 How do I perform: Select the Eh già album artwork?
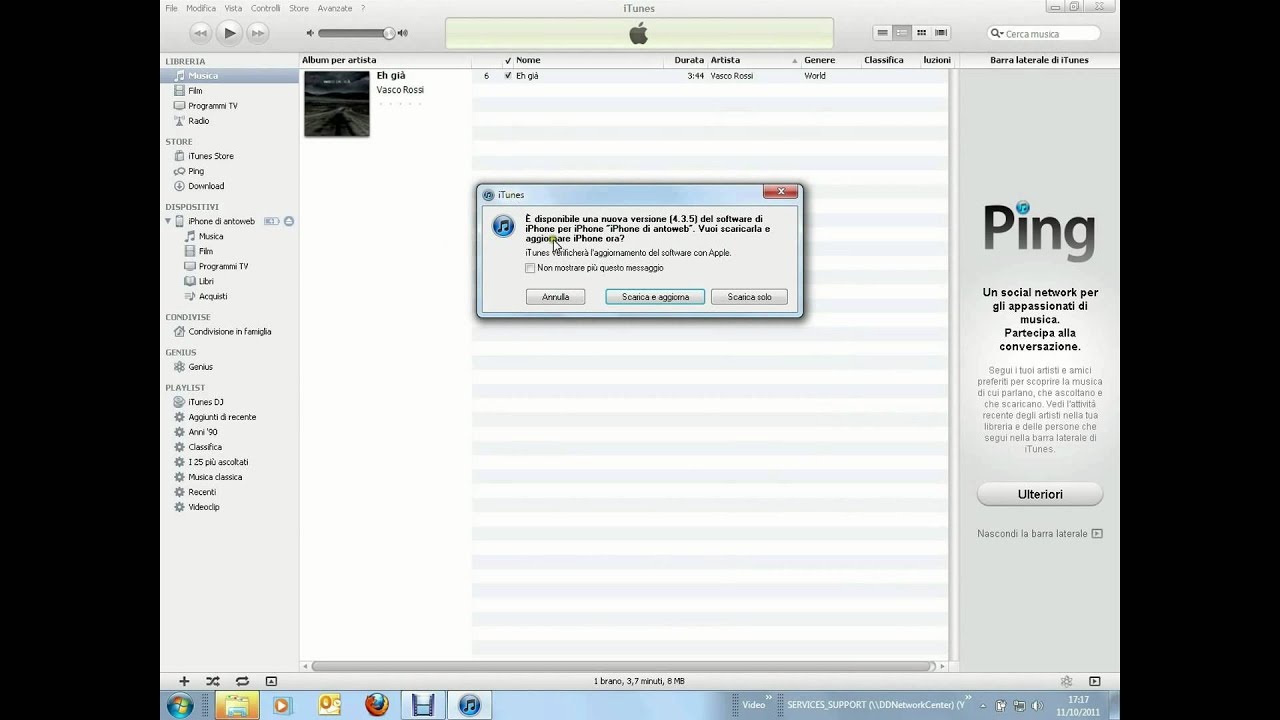(x=337, y=104)
